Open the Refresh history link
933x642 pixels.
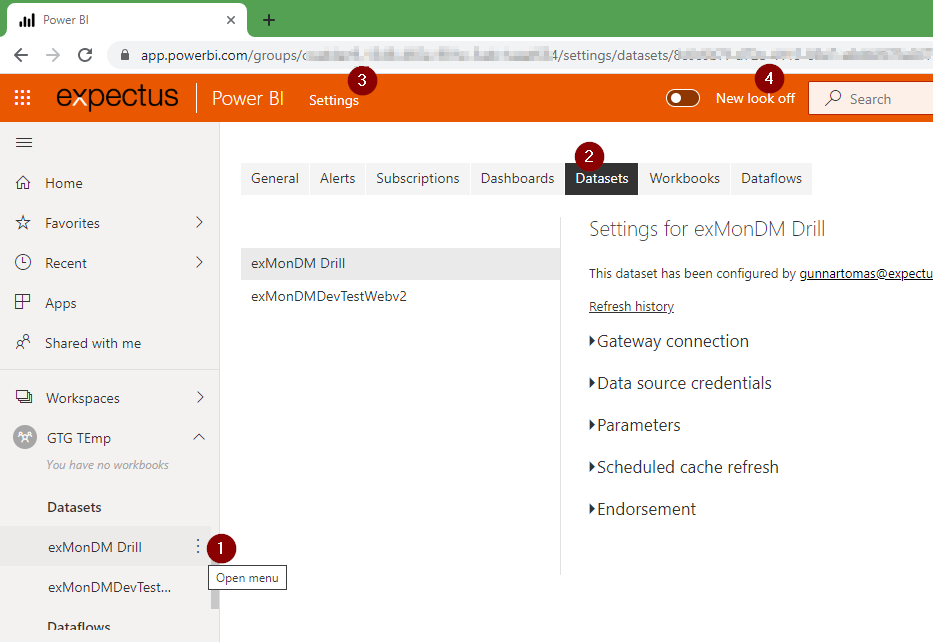pyautogui.click(x=631, y=306)
